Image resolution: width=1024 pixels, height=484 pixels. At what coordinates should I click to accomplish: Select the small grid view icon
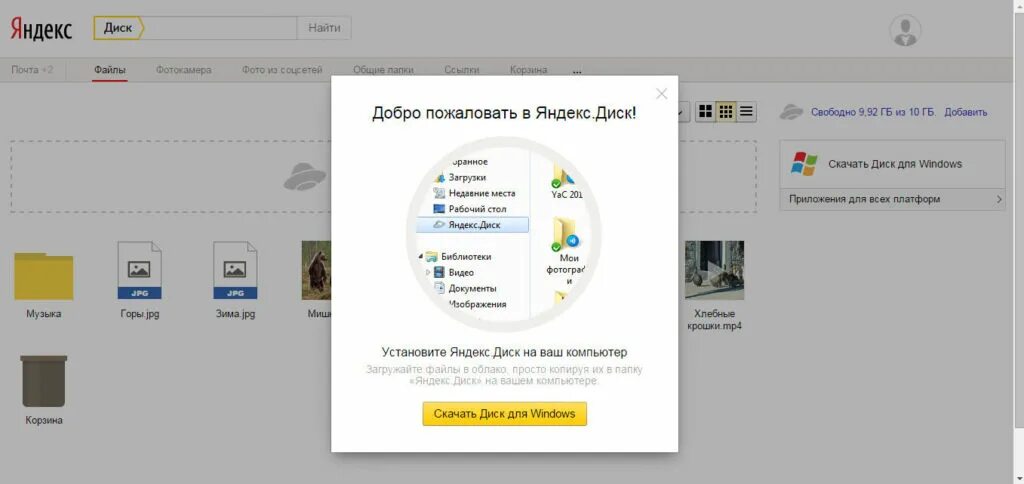pyautogui.click(x=726, y=112)
